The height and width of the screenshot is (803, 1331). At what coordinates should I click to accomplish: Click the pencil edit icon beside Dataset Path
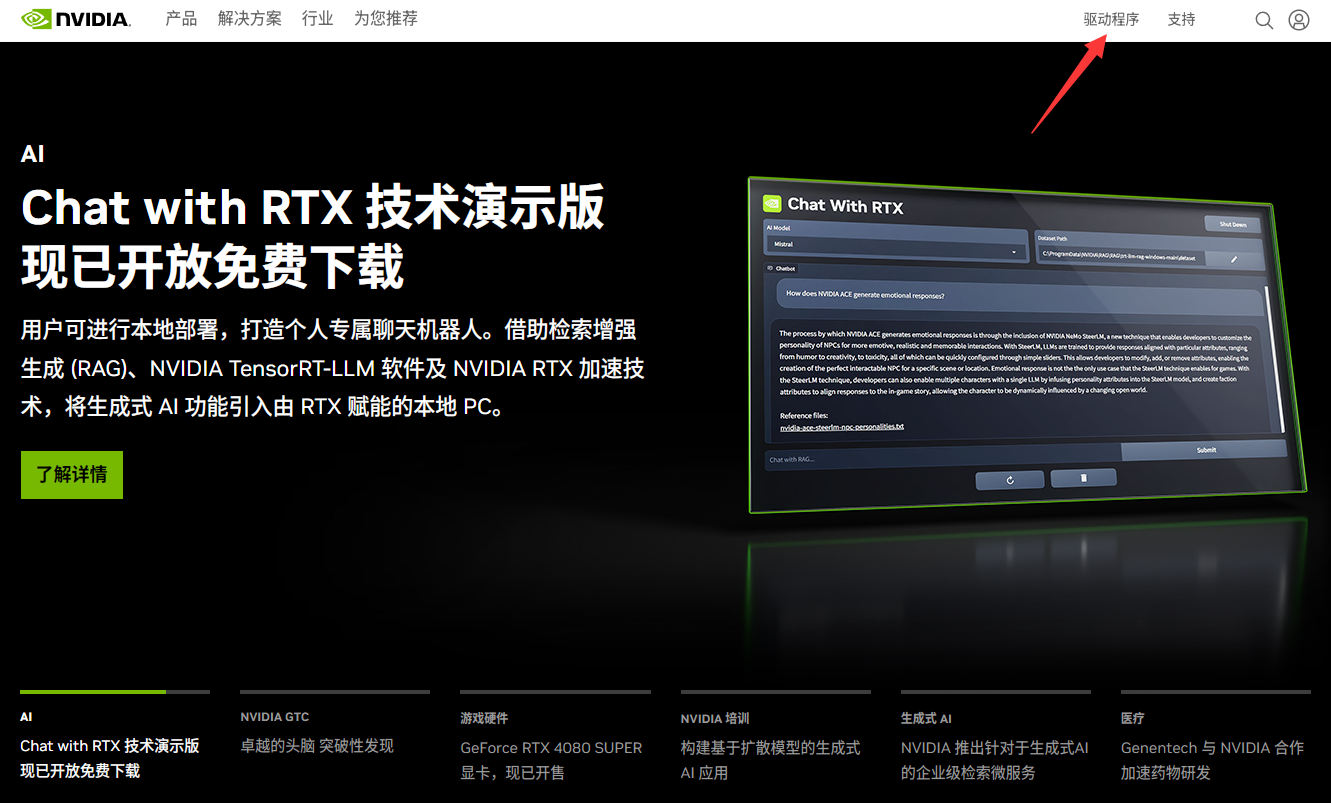[1233, 259]
